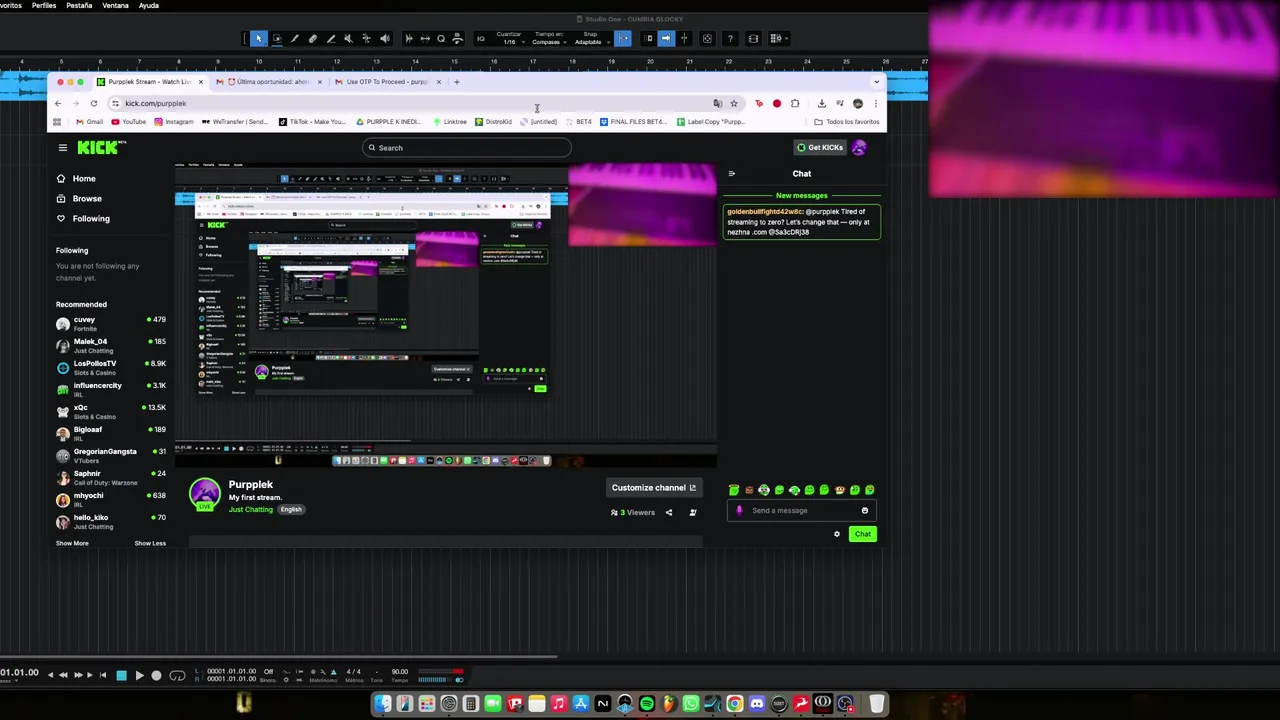Go back in Chrome browser
This screenshot has height=720, width=1280.
coord(58,103)
